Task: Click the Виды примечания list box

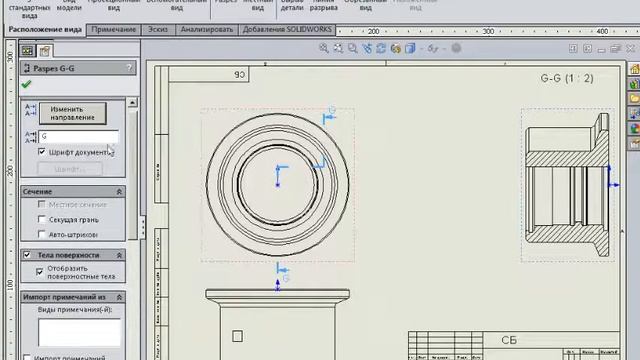Action: [79, 332]
